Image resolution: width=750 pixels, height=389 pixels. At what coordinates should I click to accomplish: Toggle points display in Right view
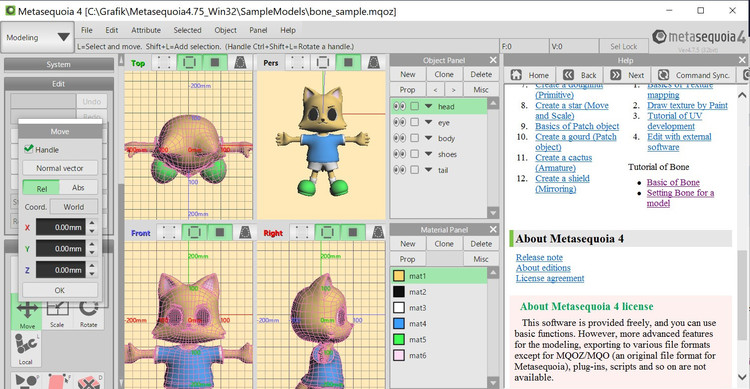point(302,233)
